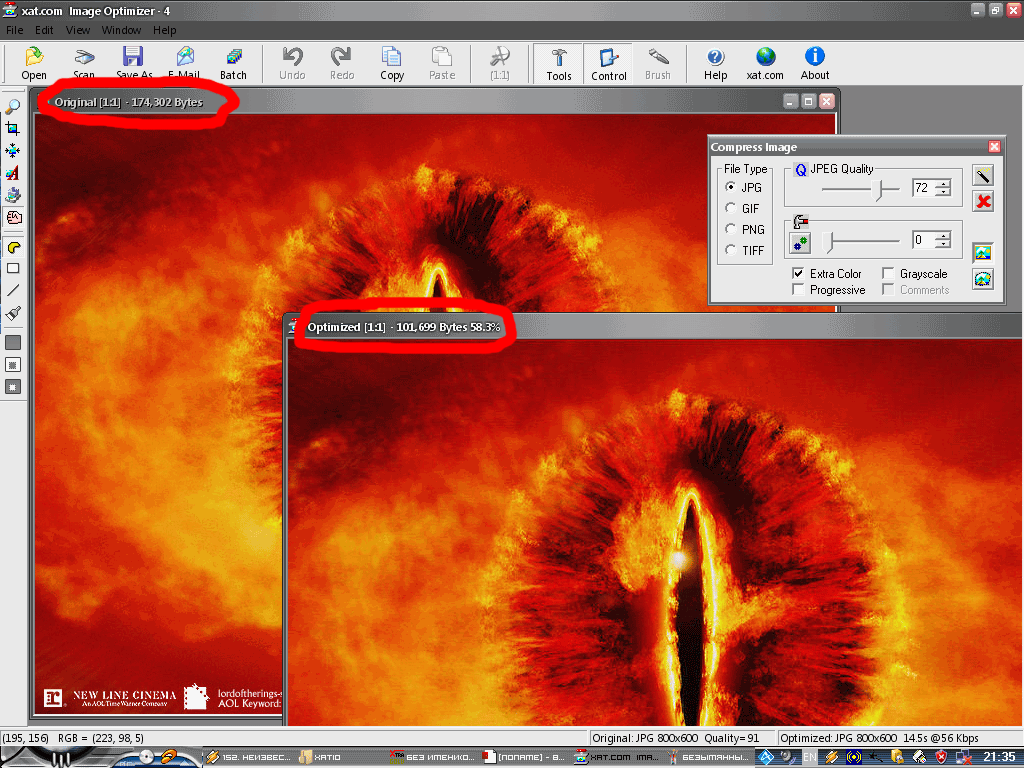Image resolution: width=1024 pixels, height=768 pixels.
Task: Choose GIF file type
Action: point(743,208)
